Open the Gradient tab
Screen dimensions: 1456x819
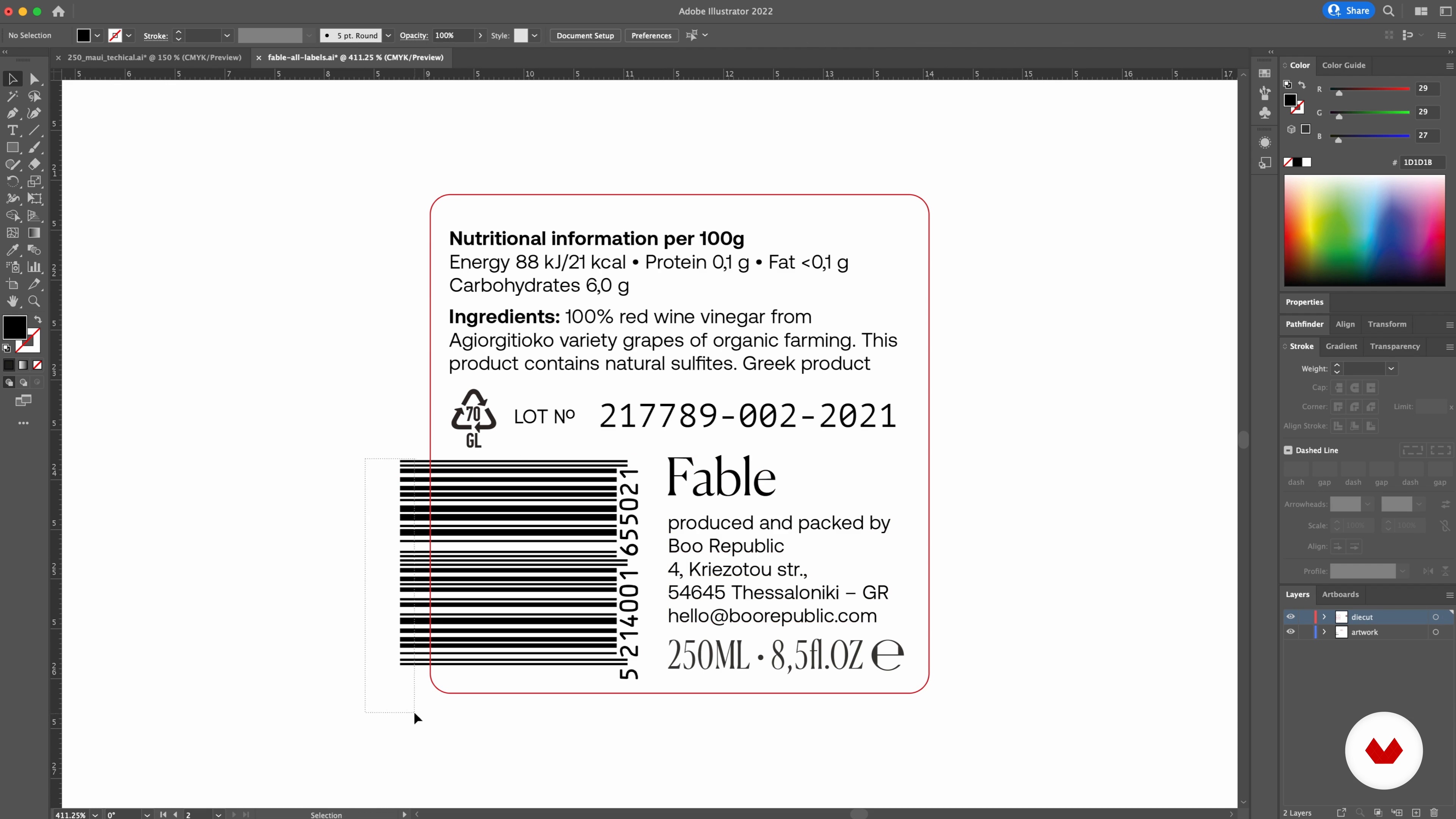pos(1341,346)
